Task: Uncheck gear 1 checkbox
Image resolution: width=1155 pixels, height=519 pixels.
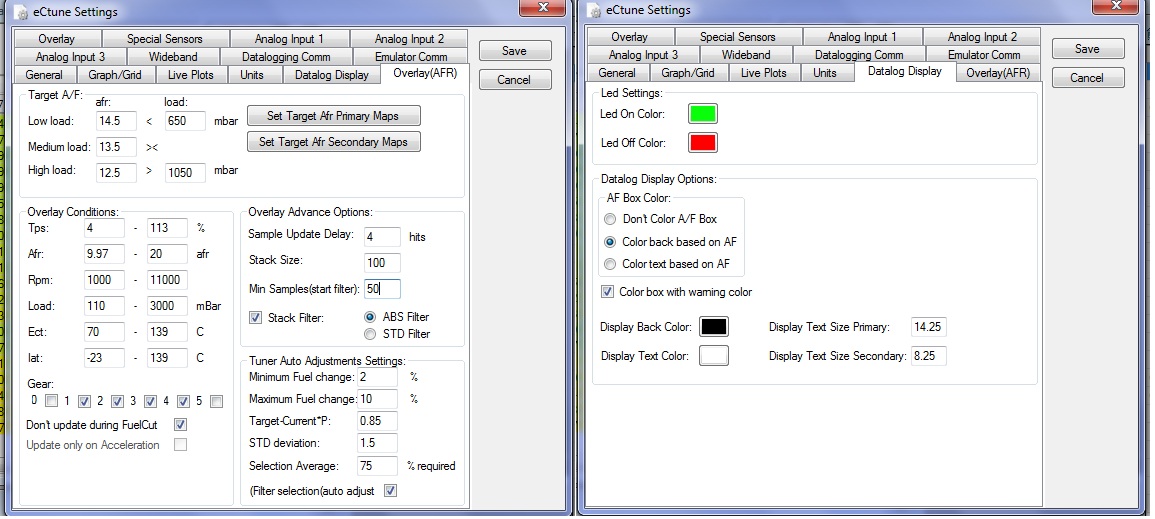Action: click(x=84, y=401)
